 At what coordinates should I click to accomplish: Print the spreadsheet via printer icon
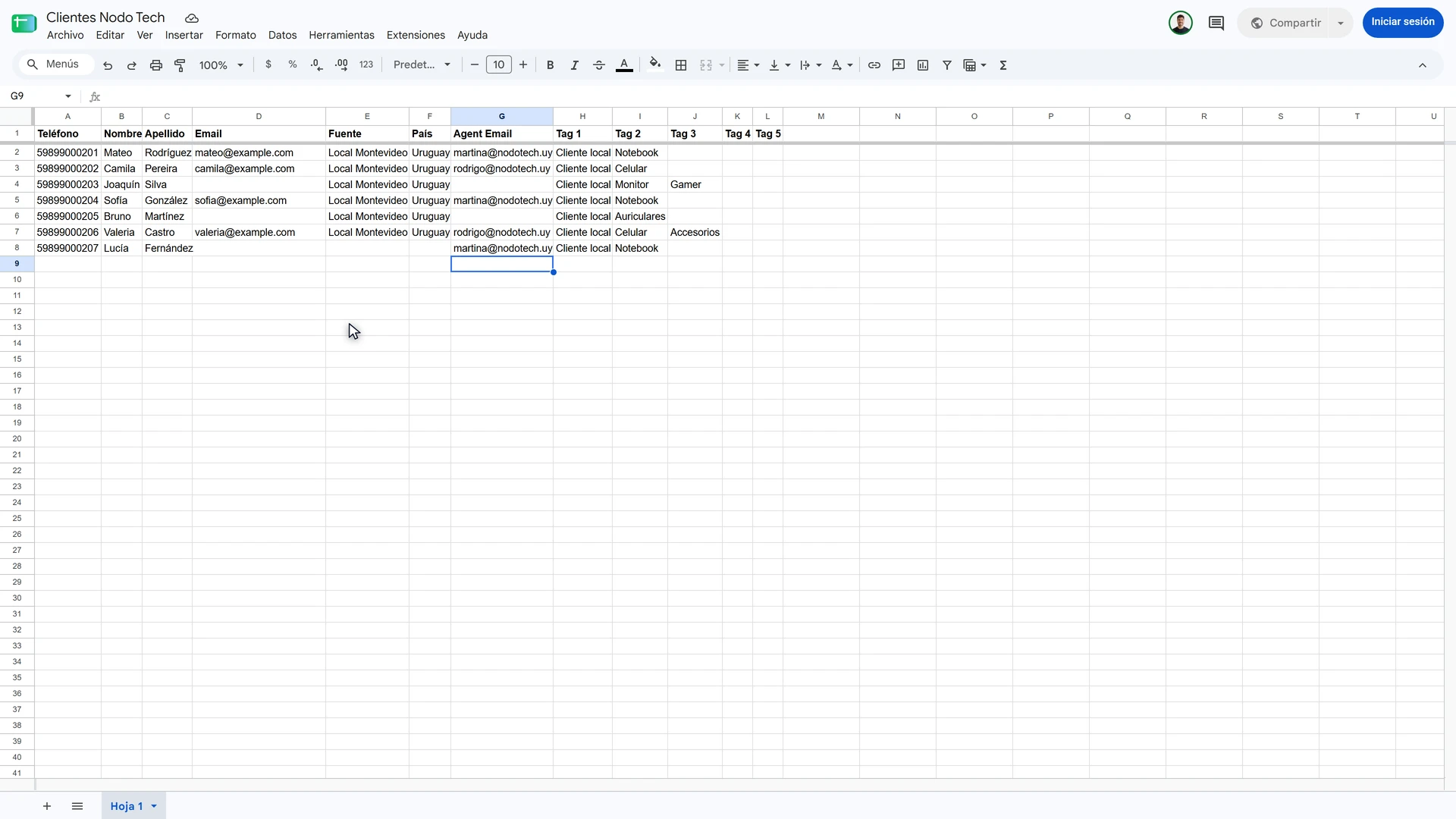pos(156,65)
